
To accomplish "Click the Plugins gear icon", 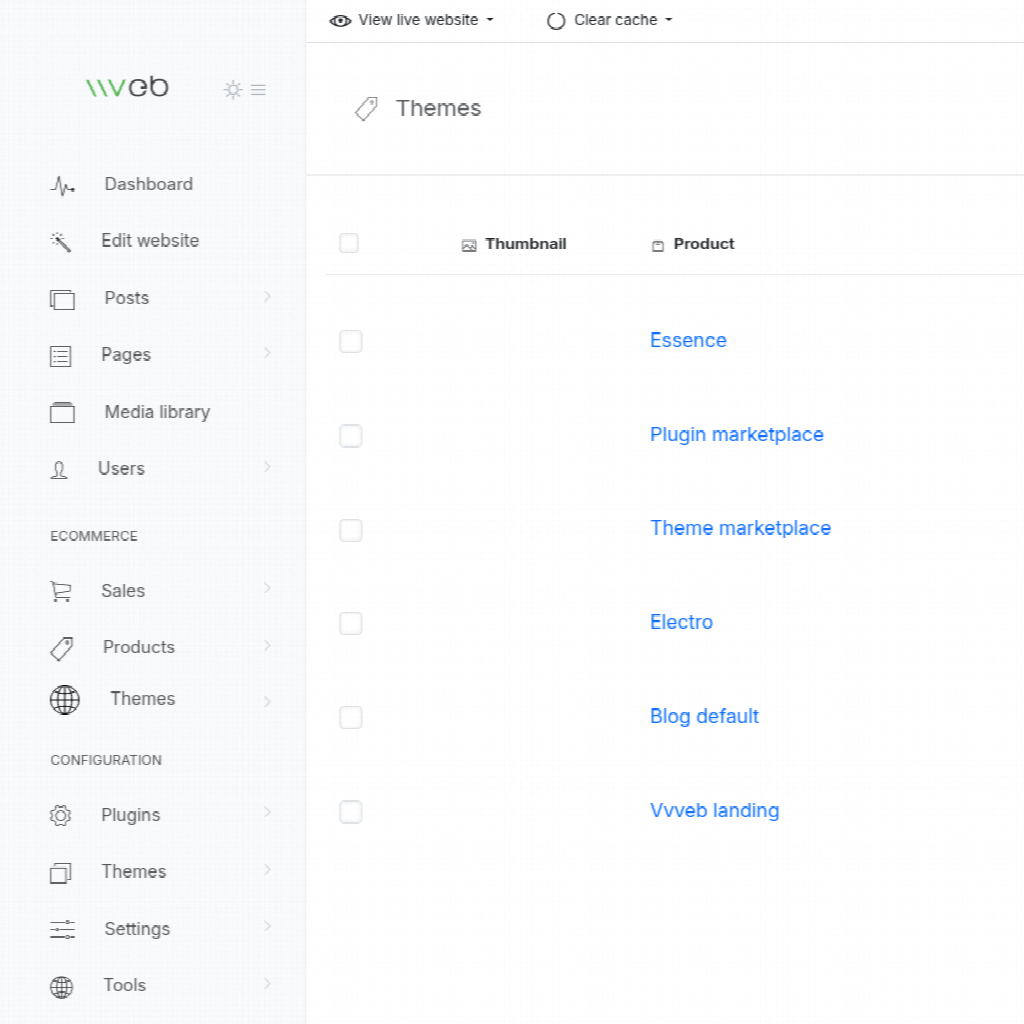I will pos(61,816).
